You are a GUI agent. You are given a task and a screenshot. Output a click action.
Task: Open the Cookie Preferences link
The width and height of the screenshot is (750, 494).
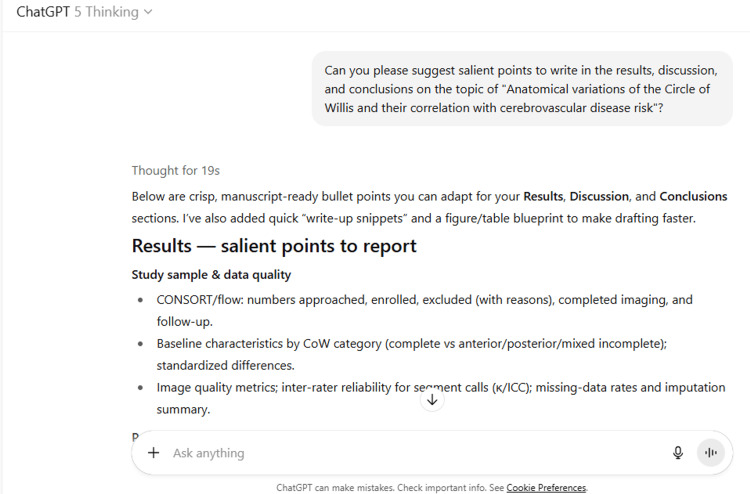[x=546, y=488]
